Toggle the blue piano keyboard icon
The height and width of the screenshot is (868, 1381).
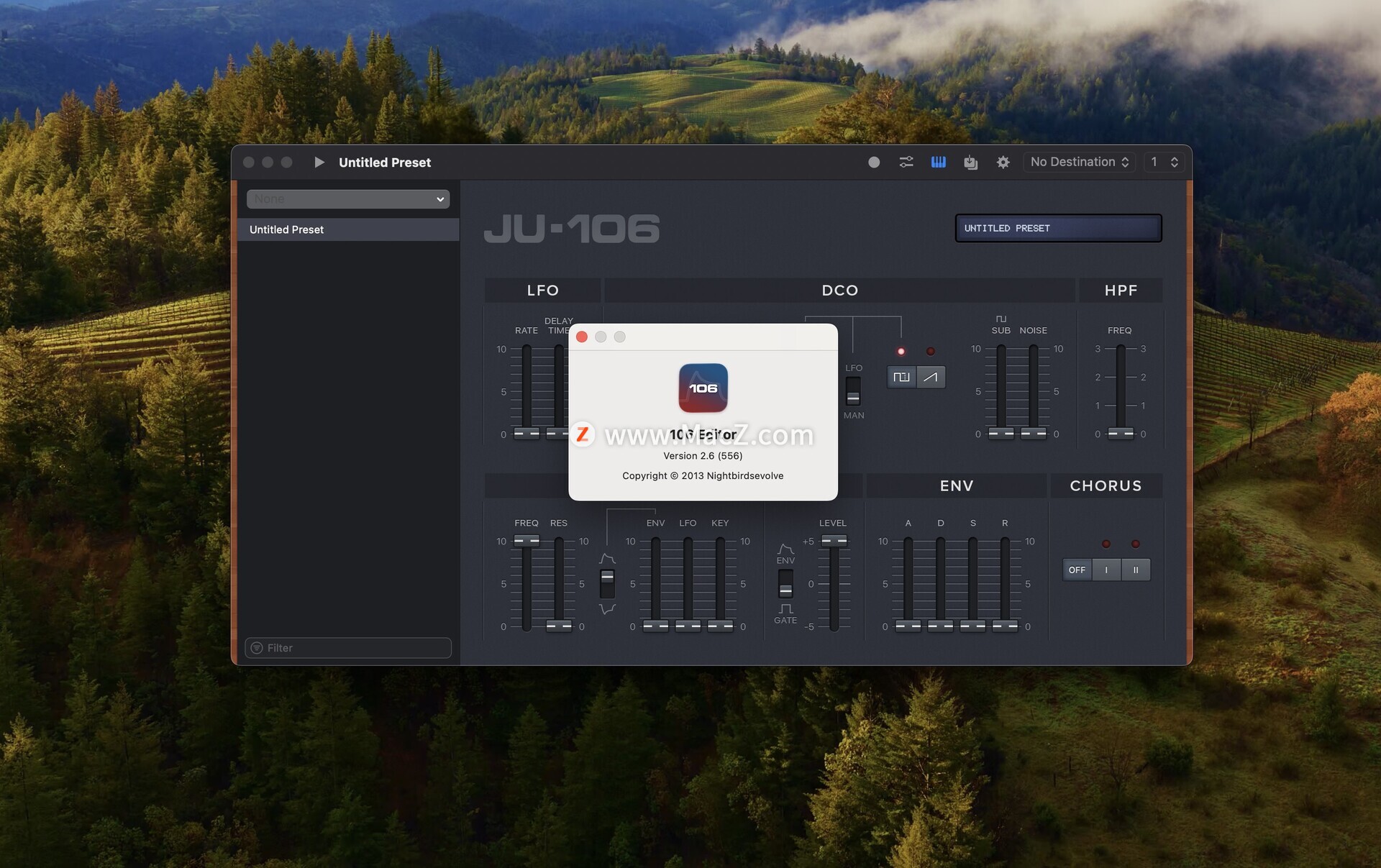tap(939, 163)
